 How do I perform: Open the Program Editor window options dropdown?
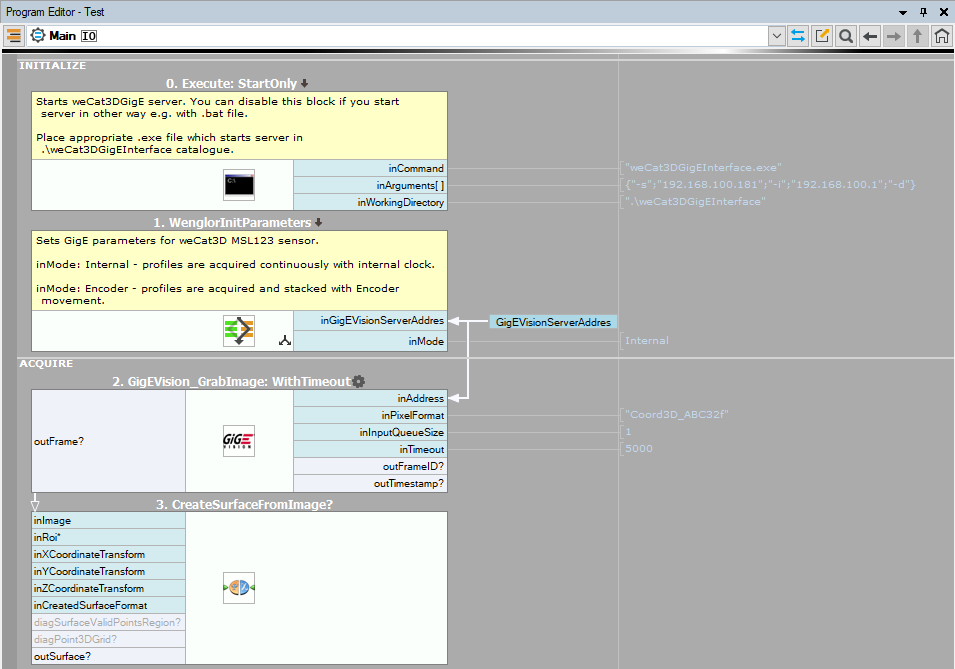(903, 12)
